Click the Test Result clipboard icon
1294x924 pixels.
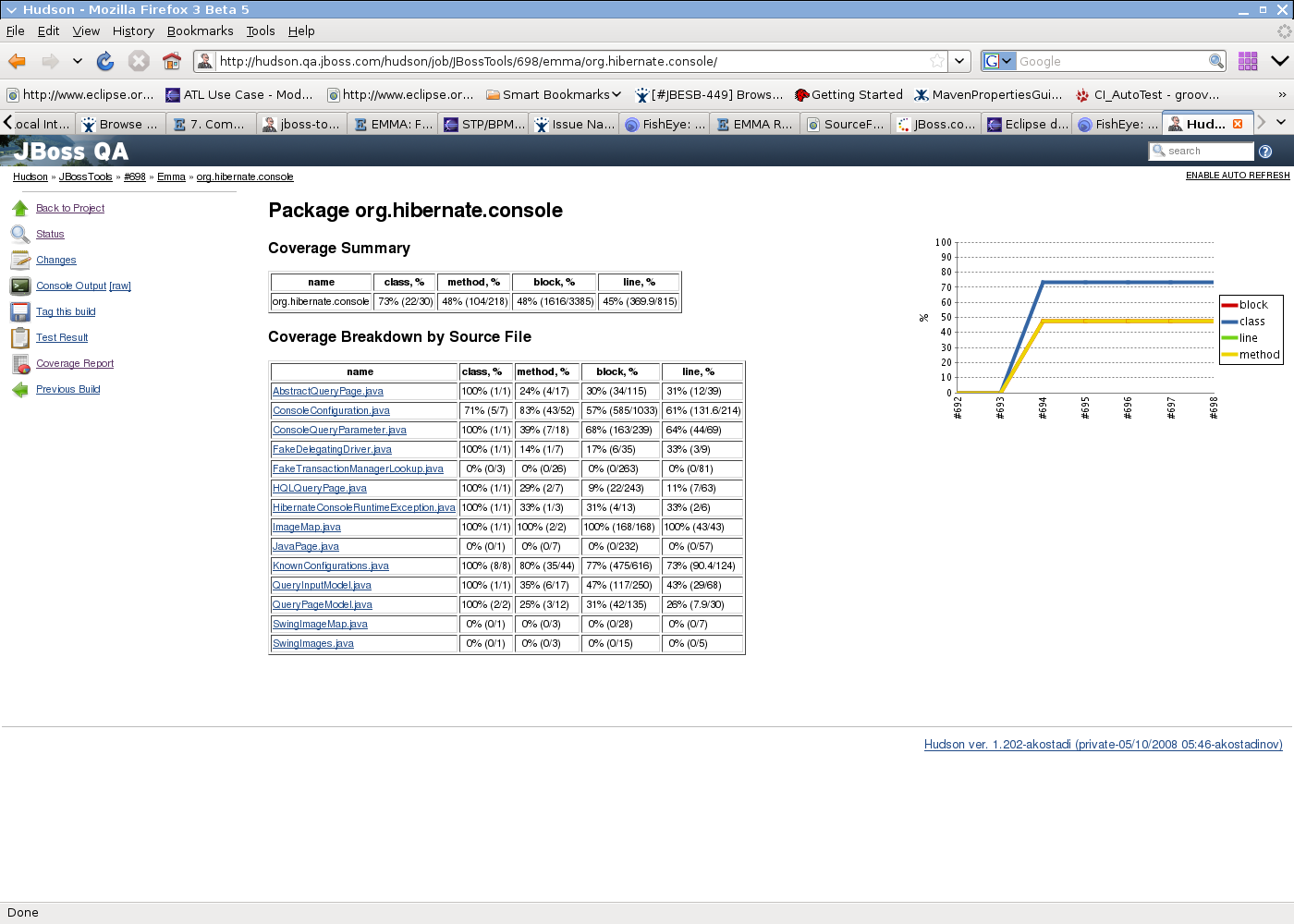coord(20,338)
